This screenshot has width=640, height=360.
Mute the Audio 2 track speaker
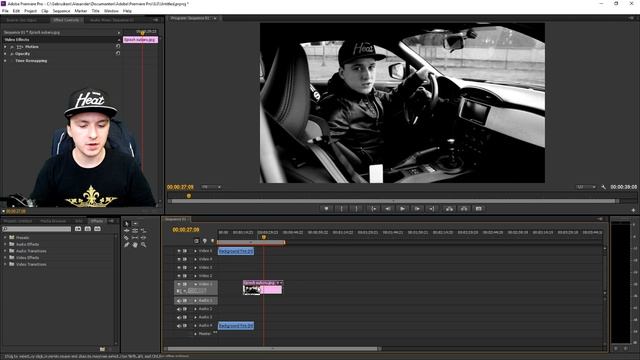tap(179, 309)
